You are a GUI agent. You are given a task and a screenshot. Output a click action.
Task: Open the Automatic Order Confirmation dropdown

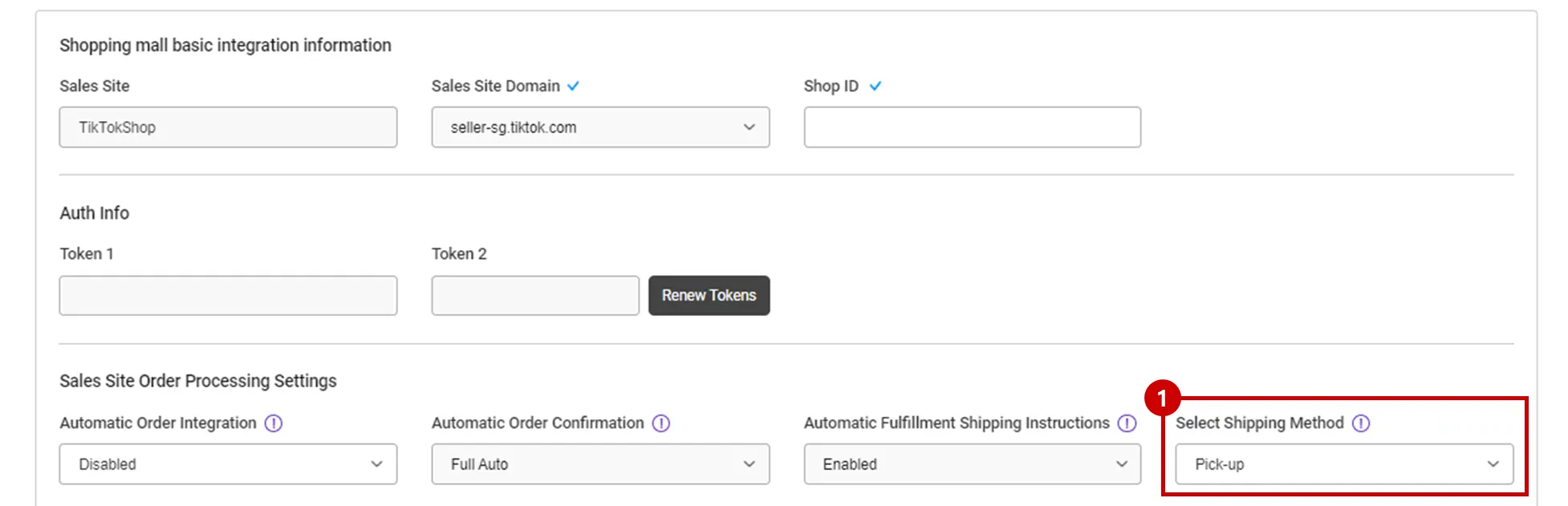click(x=600, y=464)
